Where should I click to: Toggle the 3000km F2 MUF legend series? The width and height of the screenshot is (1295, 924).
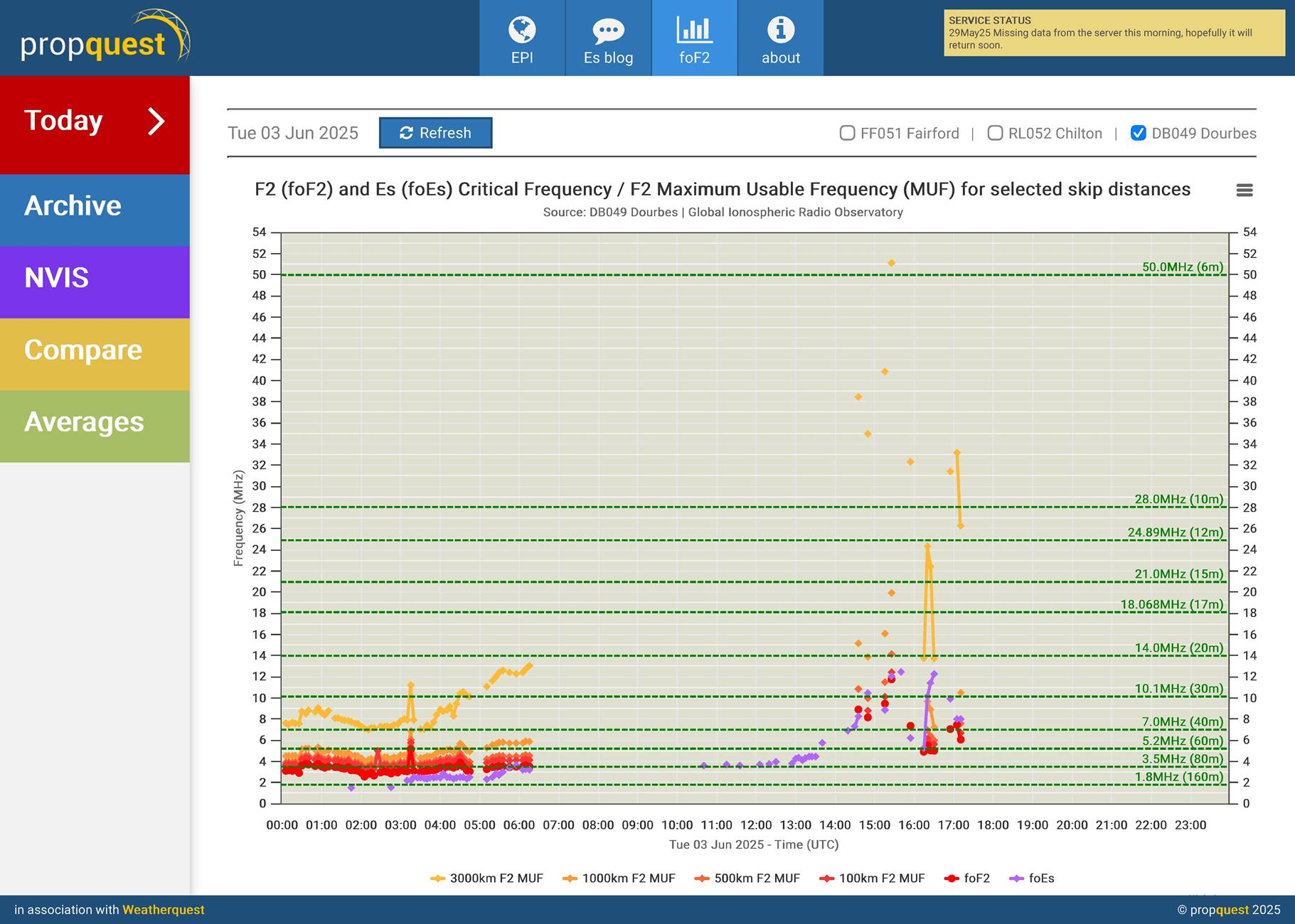tap(486, 879)
